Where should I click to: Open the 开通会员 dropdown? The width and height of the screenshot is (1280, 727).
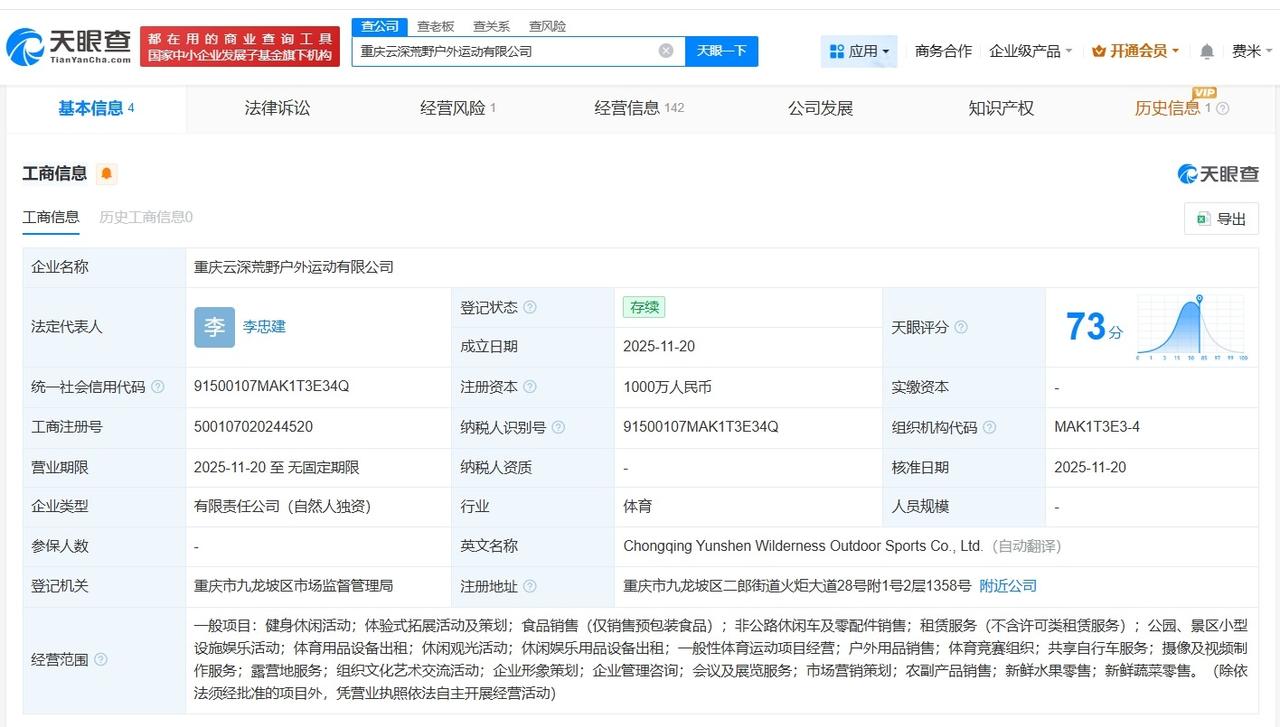coord(1135,51)
